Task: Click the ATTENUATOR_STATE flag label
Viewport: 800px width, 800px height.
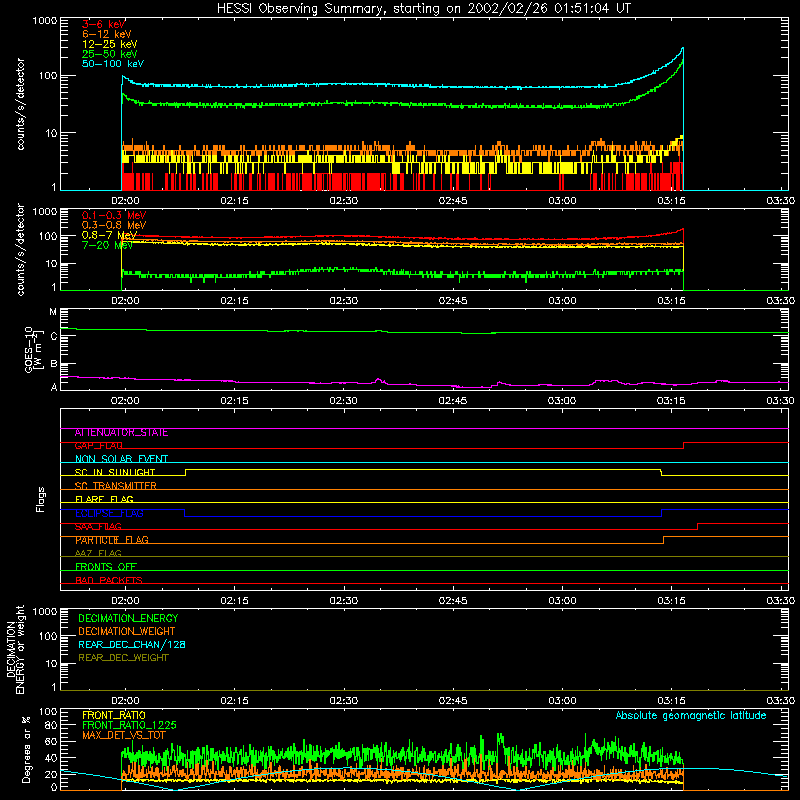Action: tap(121, 433)
